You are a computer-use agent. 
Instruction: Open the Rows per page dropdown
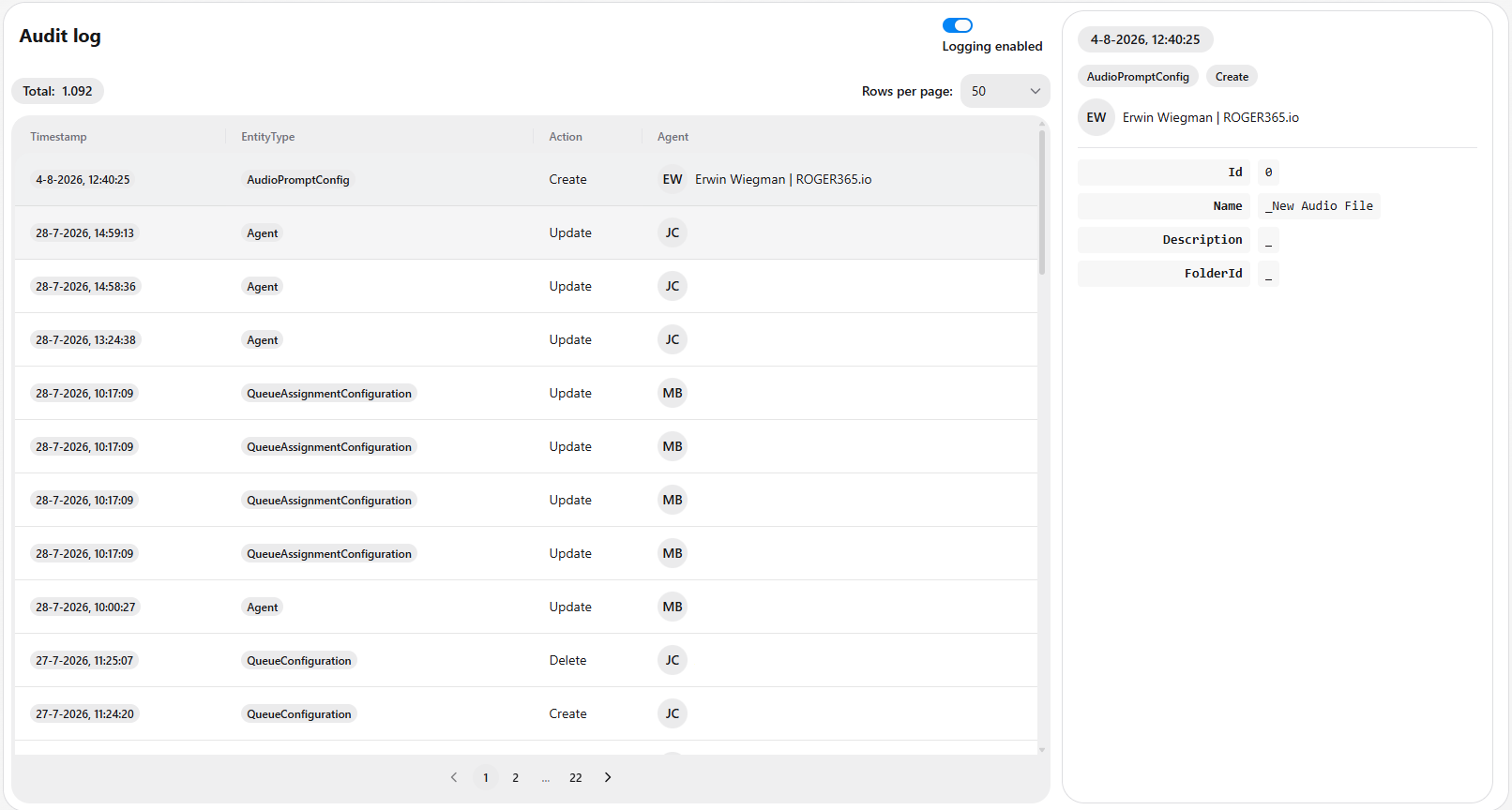(1005, 91)
